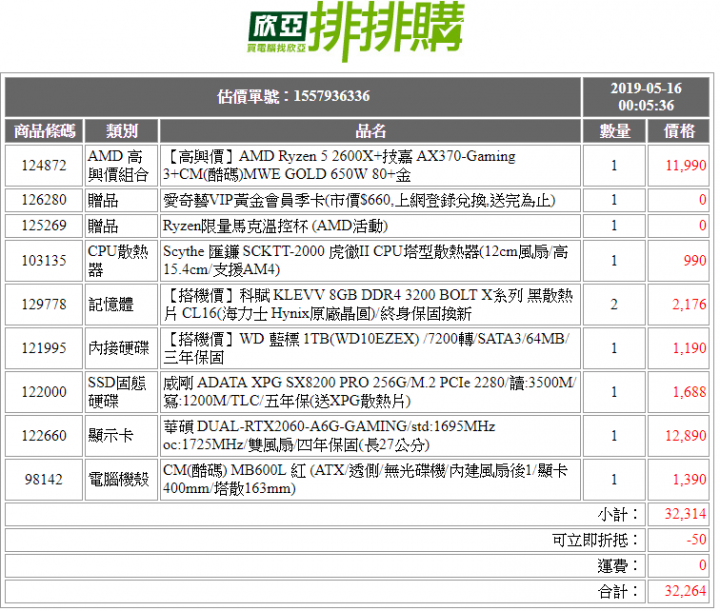Click the 品名 column header
720x611 pixels.
370,131
